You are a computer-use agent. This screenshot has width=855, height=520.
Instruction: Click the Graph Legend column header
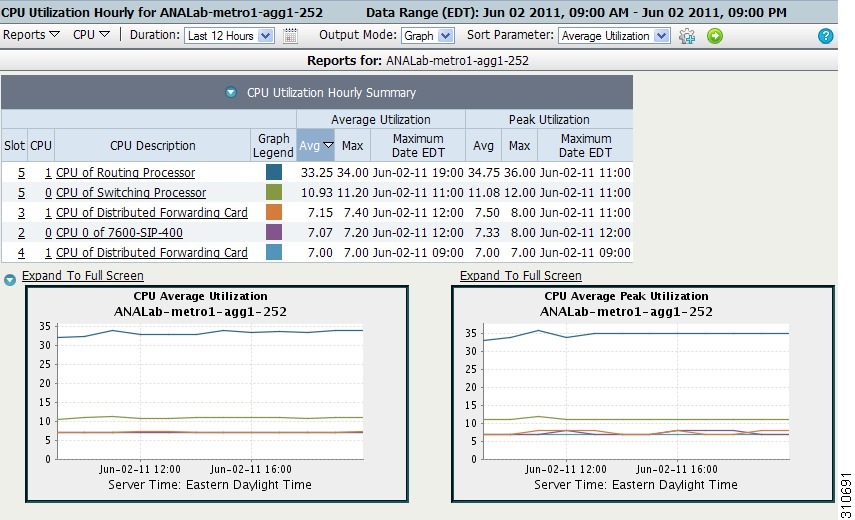(x=273, y=146)
